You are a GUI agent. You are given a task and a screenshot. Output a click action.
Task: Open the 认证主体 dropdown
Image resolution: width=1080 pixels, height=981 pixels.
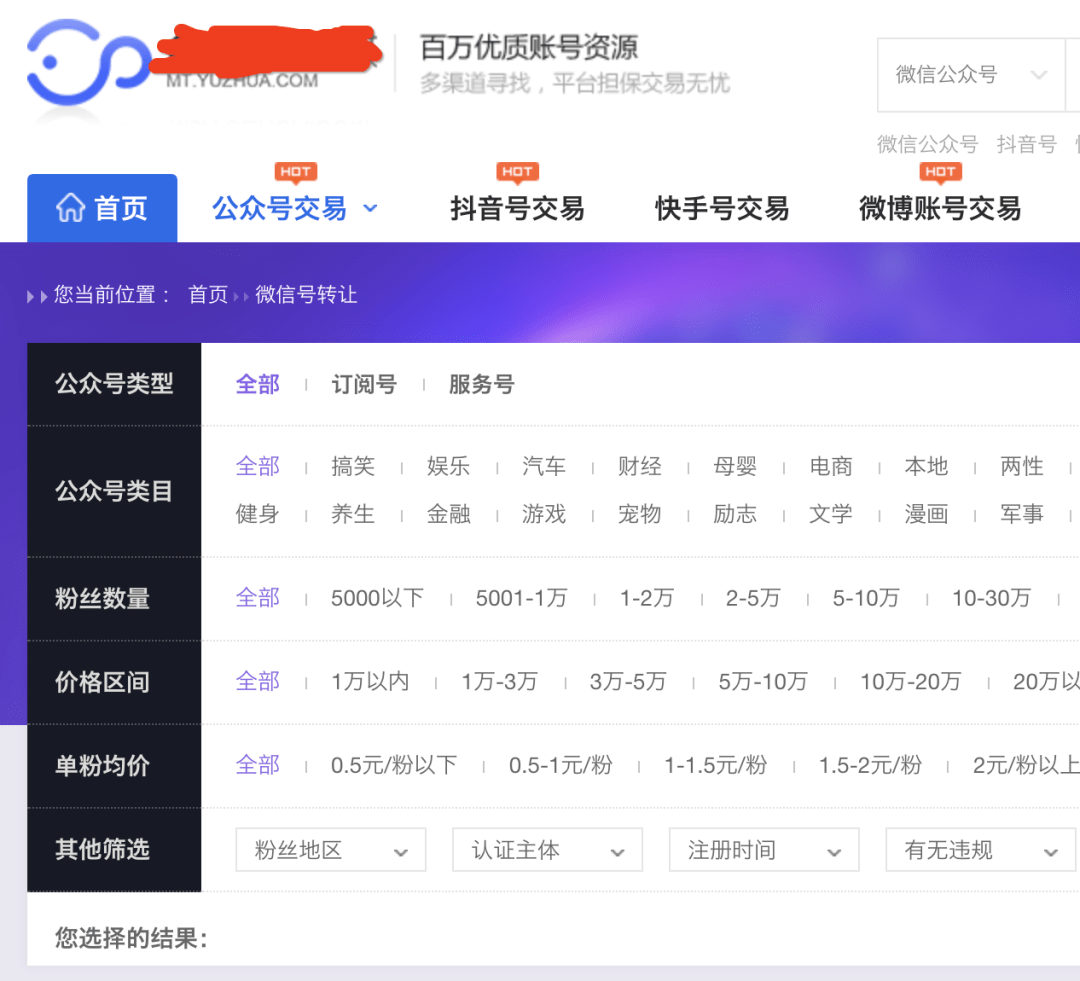pos(548,850)
